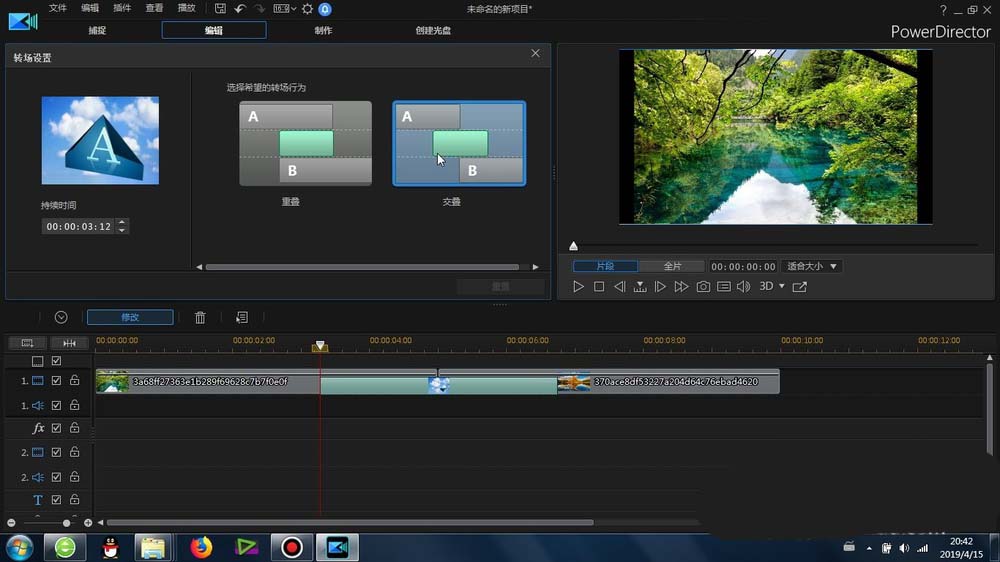Open preferences via the gear icon
This screenshot has width=1000, height=562.
click(307, 9)
